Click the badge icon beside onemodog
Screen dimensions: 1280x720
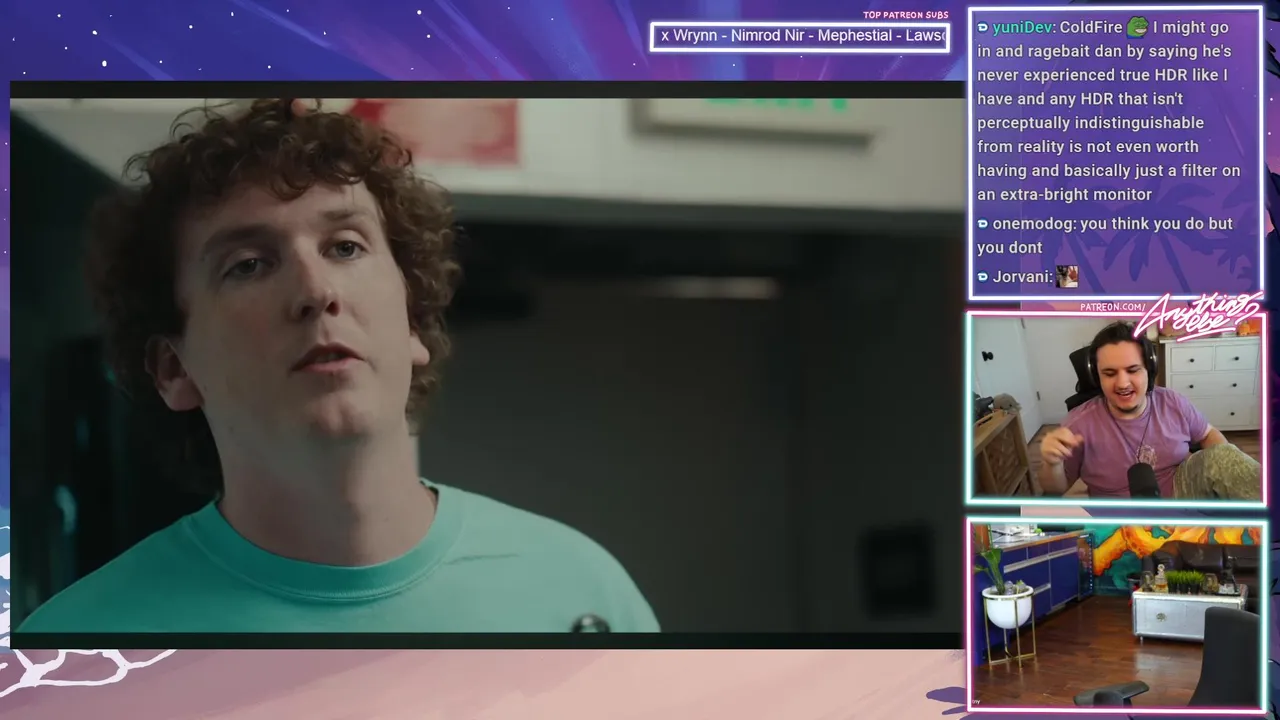click(983, 224)
